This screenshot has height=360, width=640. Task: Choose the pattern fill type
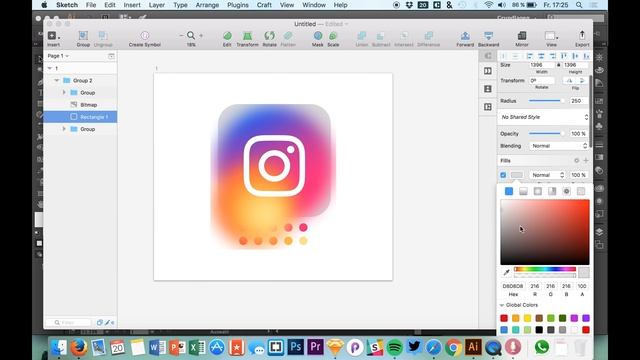click(567, 191)
